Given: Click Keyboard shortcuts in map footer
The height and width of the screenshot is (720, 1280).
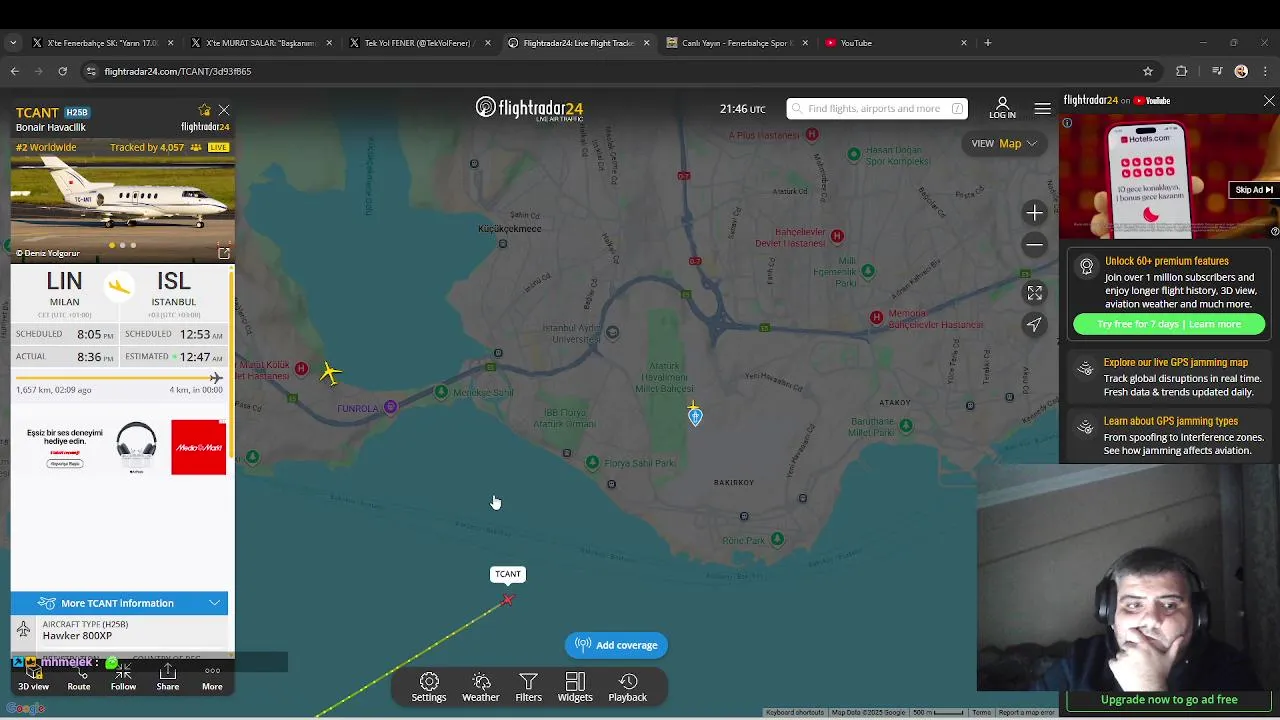Looking at the screenshot, I should tap(795, 712).
